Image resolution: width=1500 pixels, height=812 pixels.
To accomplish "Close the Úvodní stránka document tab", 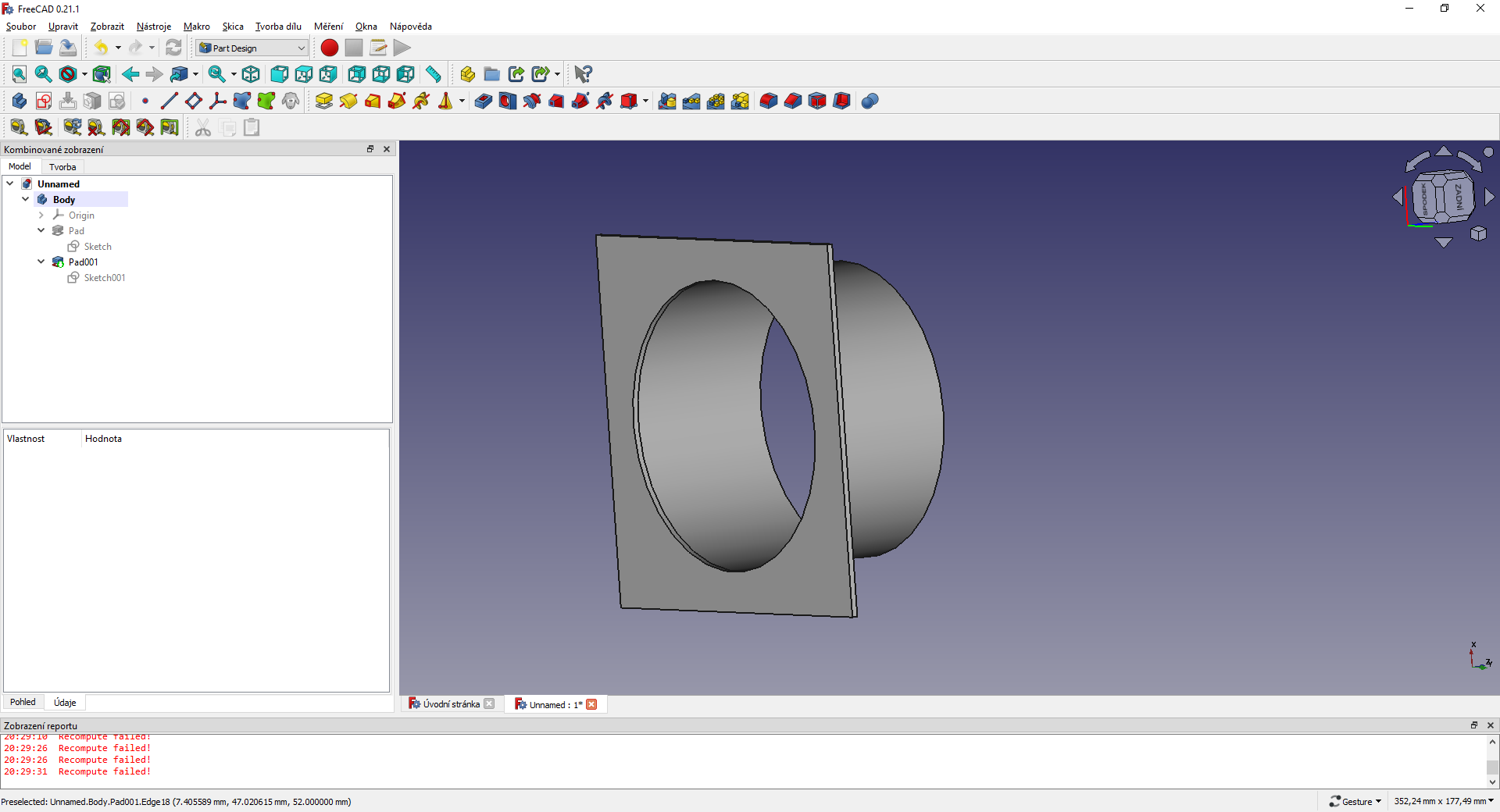I will click(489, 703).
